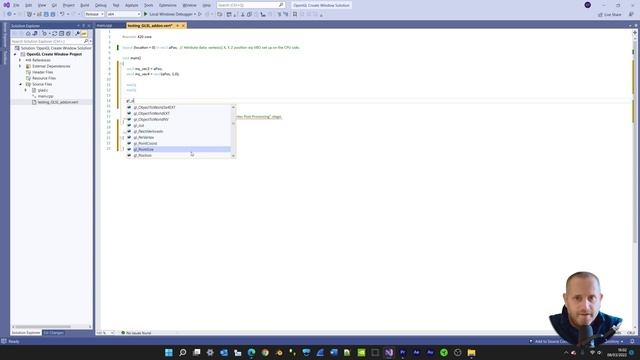Click the Windows Start icon in taskbar

(169, 352)
